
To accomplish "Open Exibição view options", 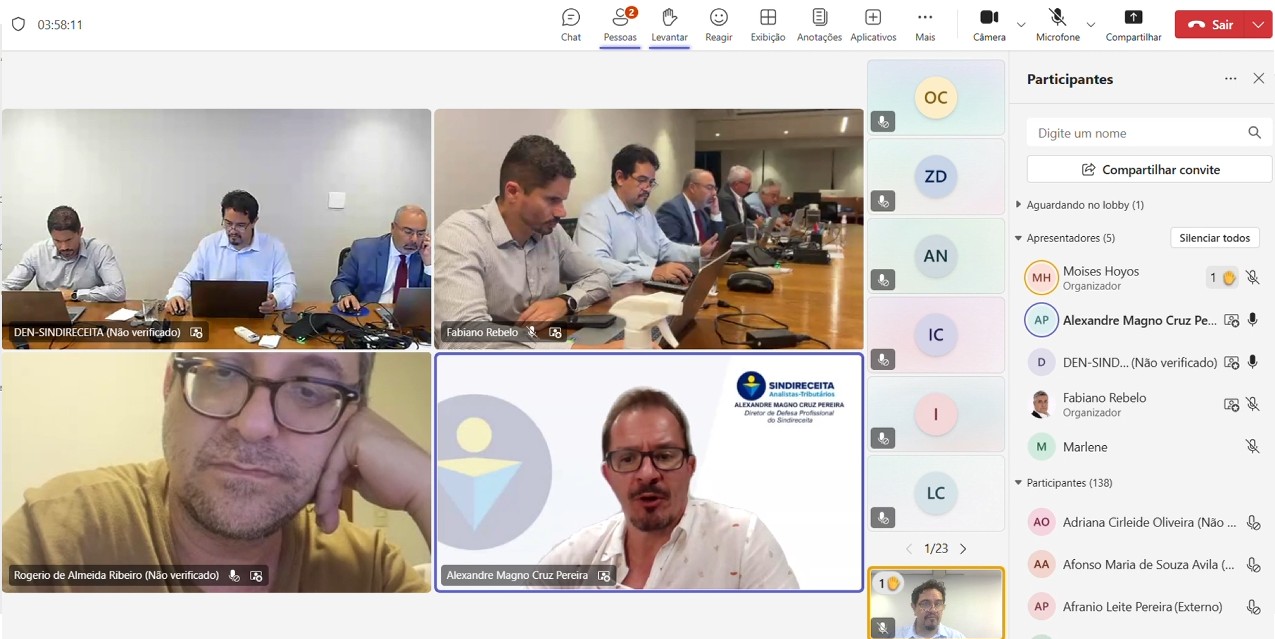I will pyautogui.click(x=768, y=25).
